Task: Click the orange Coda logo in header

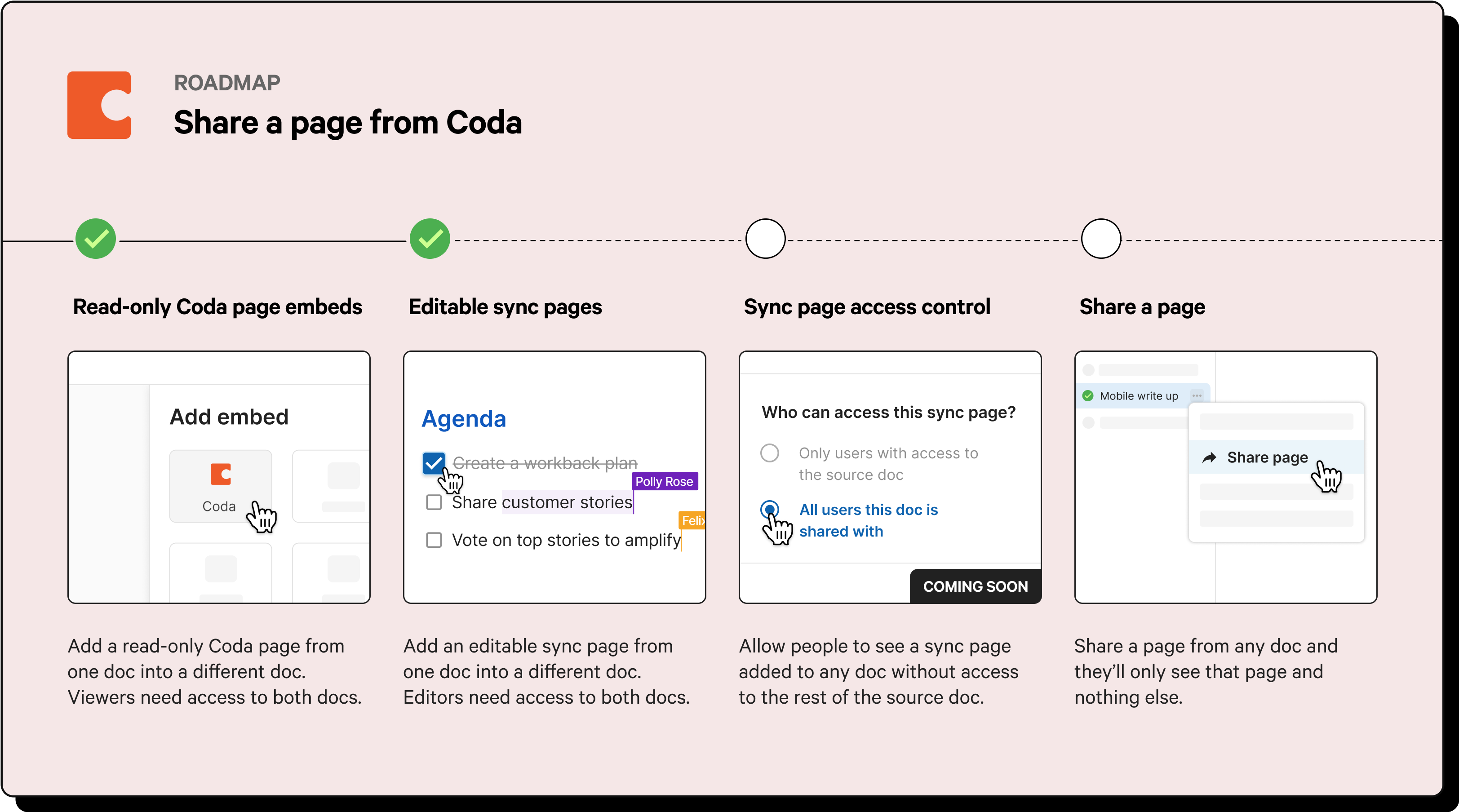Action: pyautogui.click(x=99, y=105)
